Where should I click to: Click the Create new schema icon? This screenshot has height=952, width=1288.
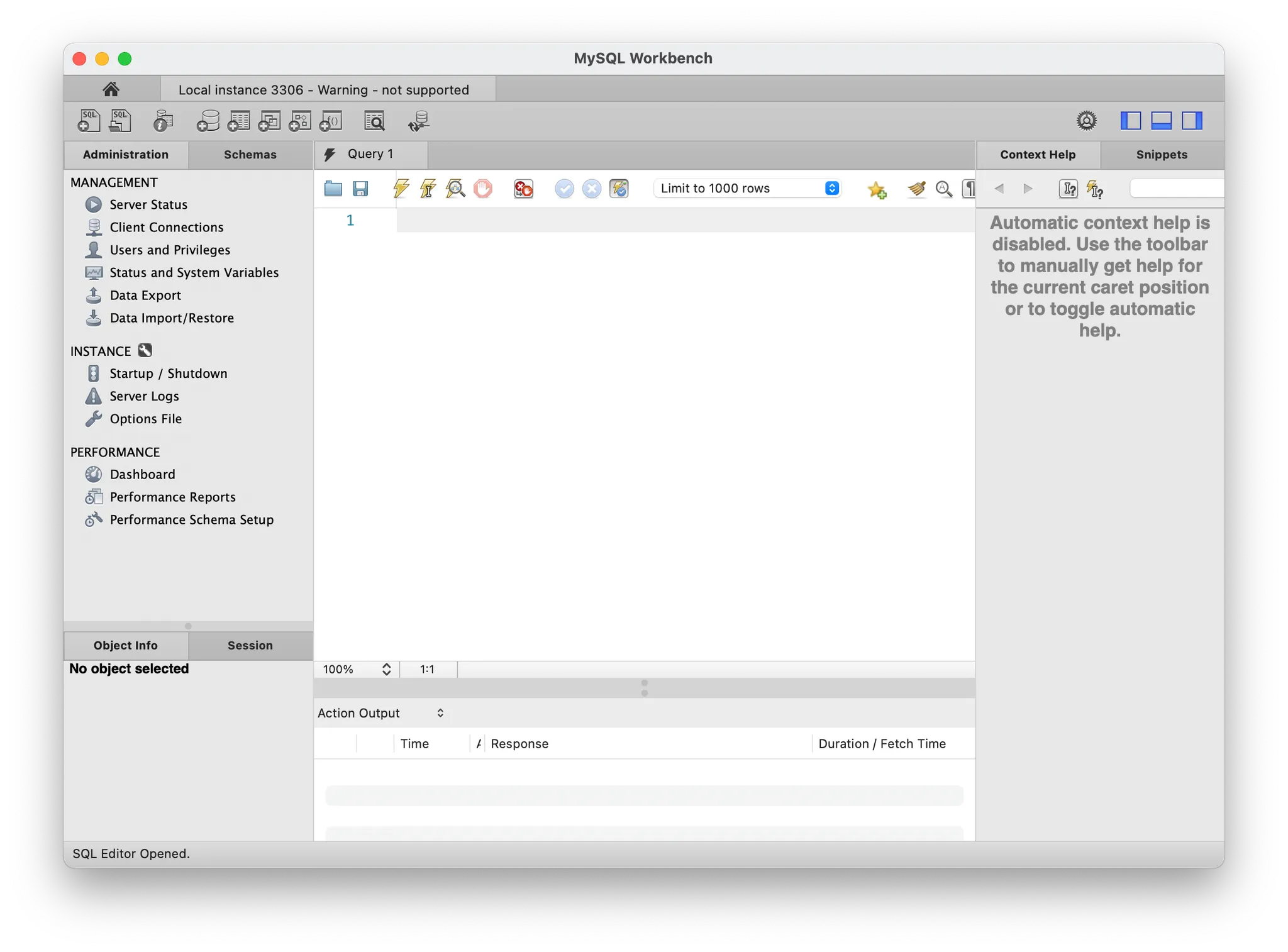pyautogui.click(x=208, y=121)
